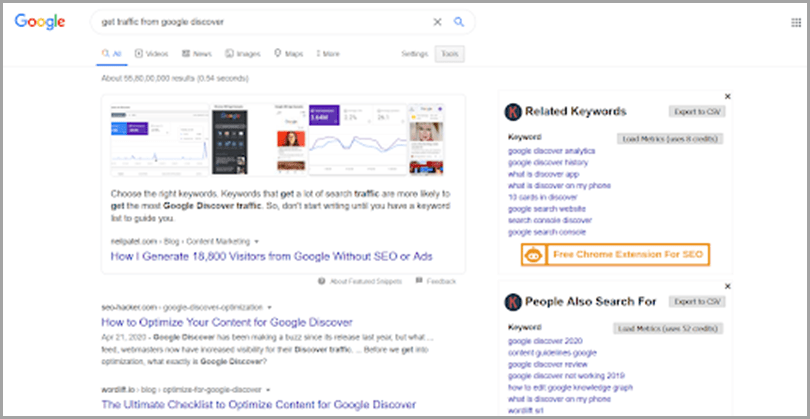
Task: Expand the wordlift.io result dropdown arrow
Action: (268, 390)
